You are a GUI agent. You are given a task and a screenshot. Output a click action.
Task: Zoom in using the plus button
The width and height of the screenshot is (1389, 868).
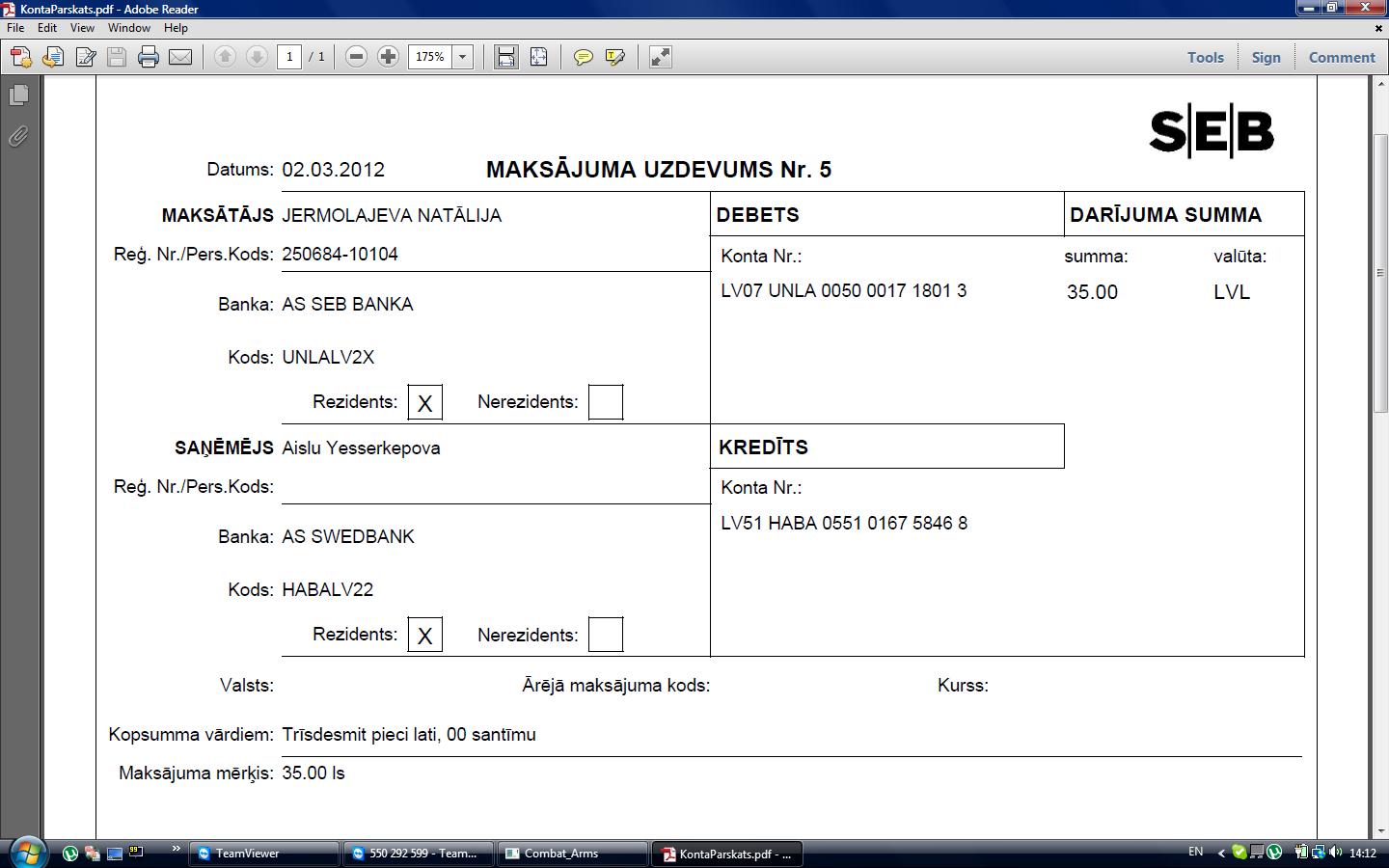tap(388, 57)
